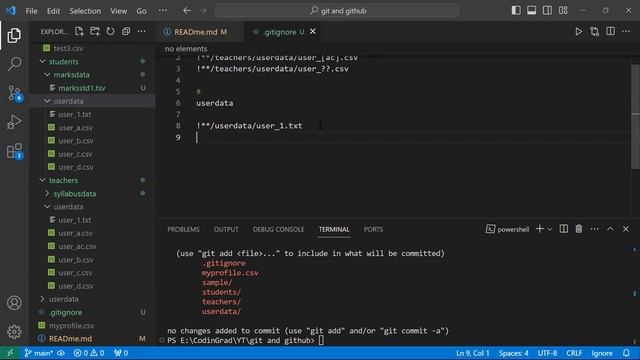Open the Run and Debug view
Viewport: 640px width, 360px height.
14,122
